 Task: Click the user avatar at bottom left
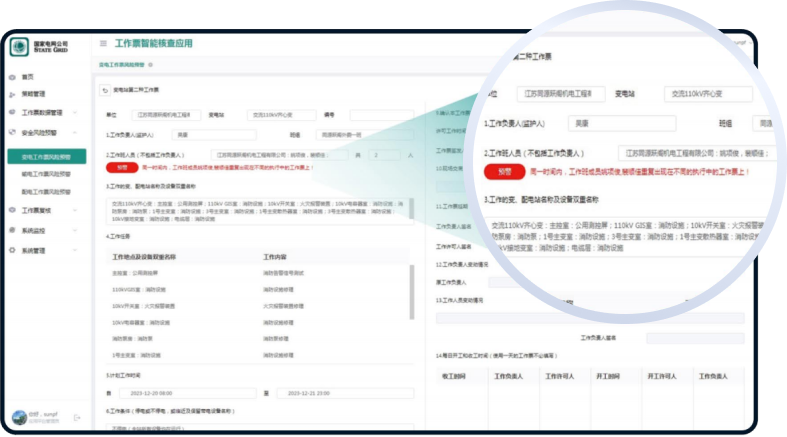(19, 417)
